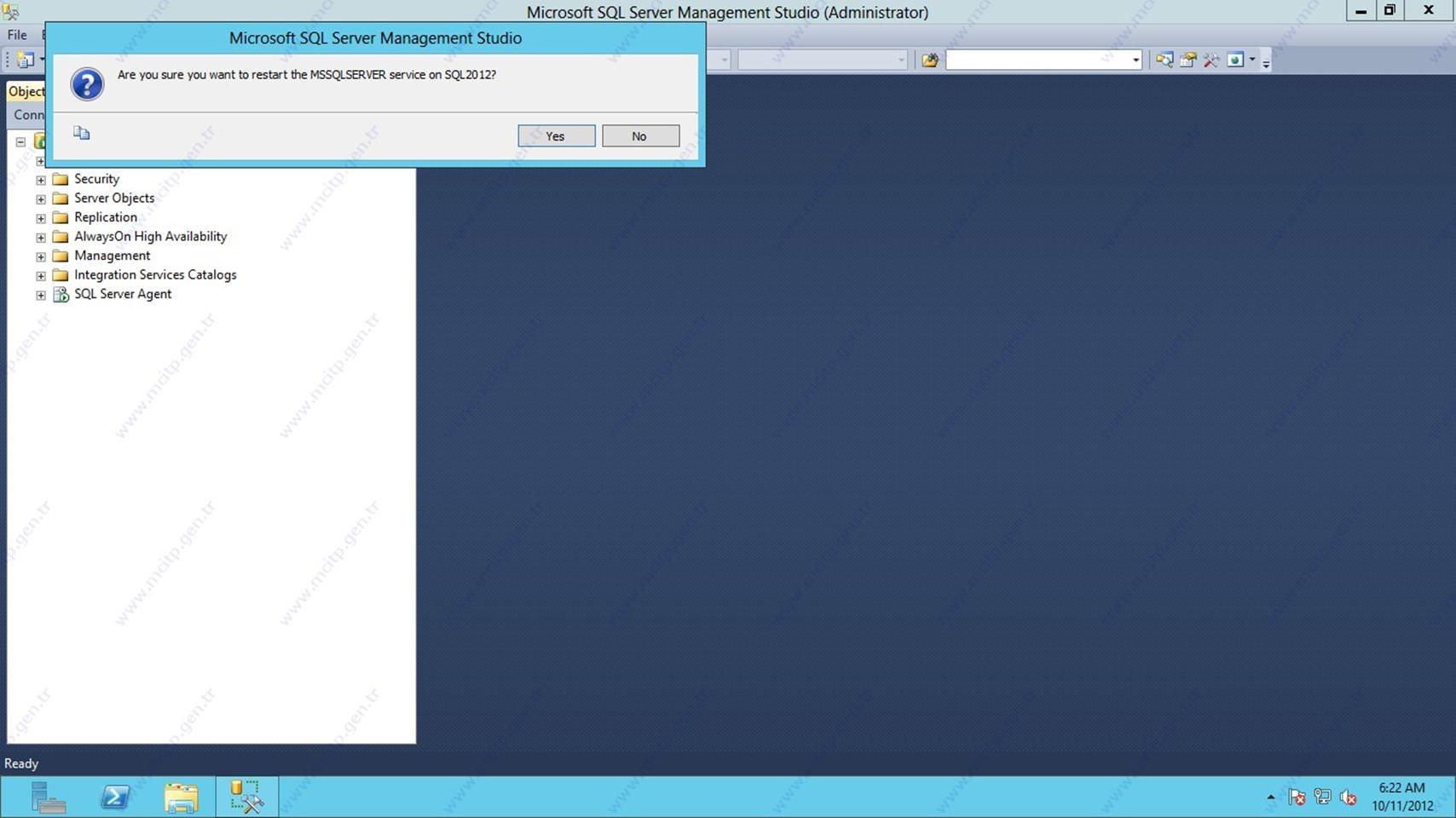Open the Properties Window toolbar icon
This screenshot has height=818, width=1456.
click(x=1187, y=60)
